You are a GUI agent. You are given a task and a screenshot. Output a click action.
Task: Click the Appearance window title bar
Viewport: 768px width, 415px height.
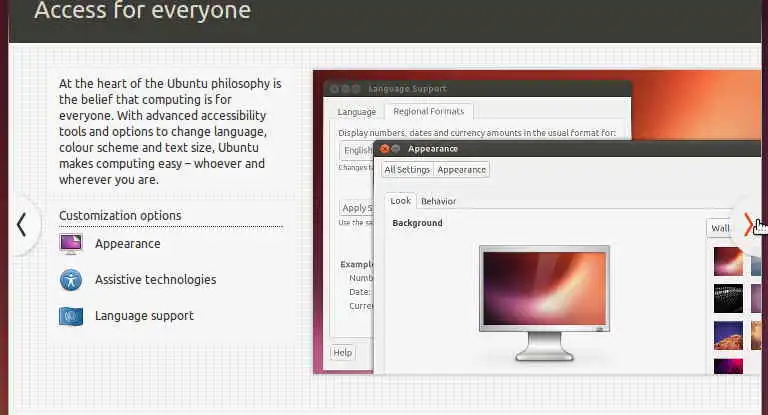coord(567,148)
